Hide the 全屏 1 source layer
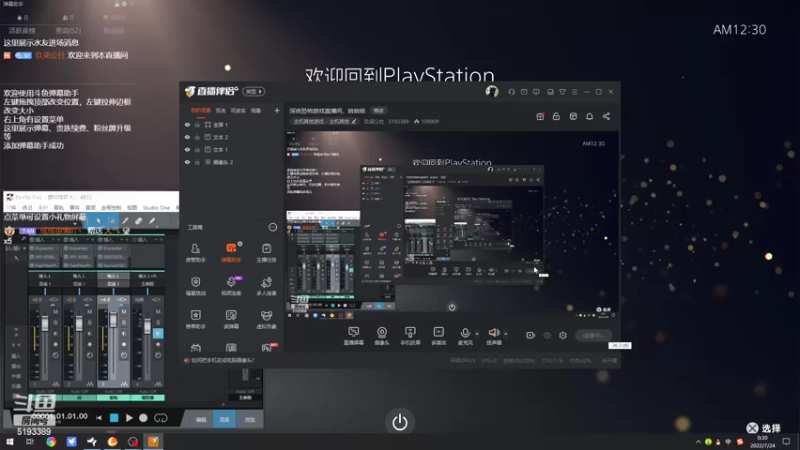This screenshot has width=800, height=450. 187,124
